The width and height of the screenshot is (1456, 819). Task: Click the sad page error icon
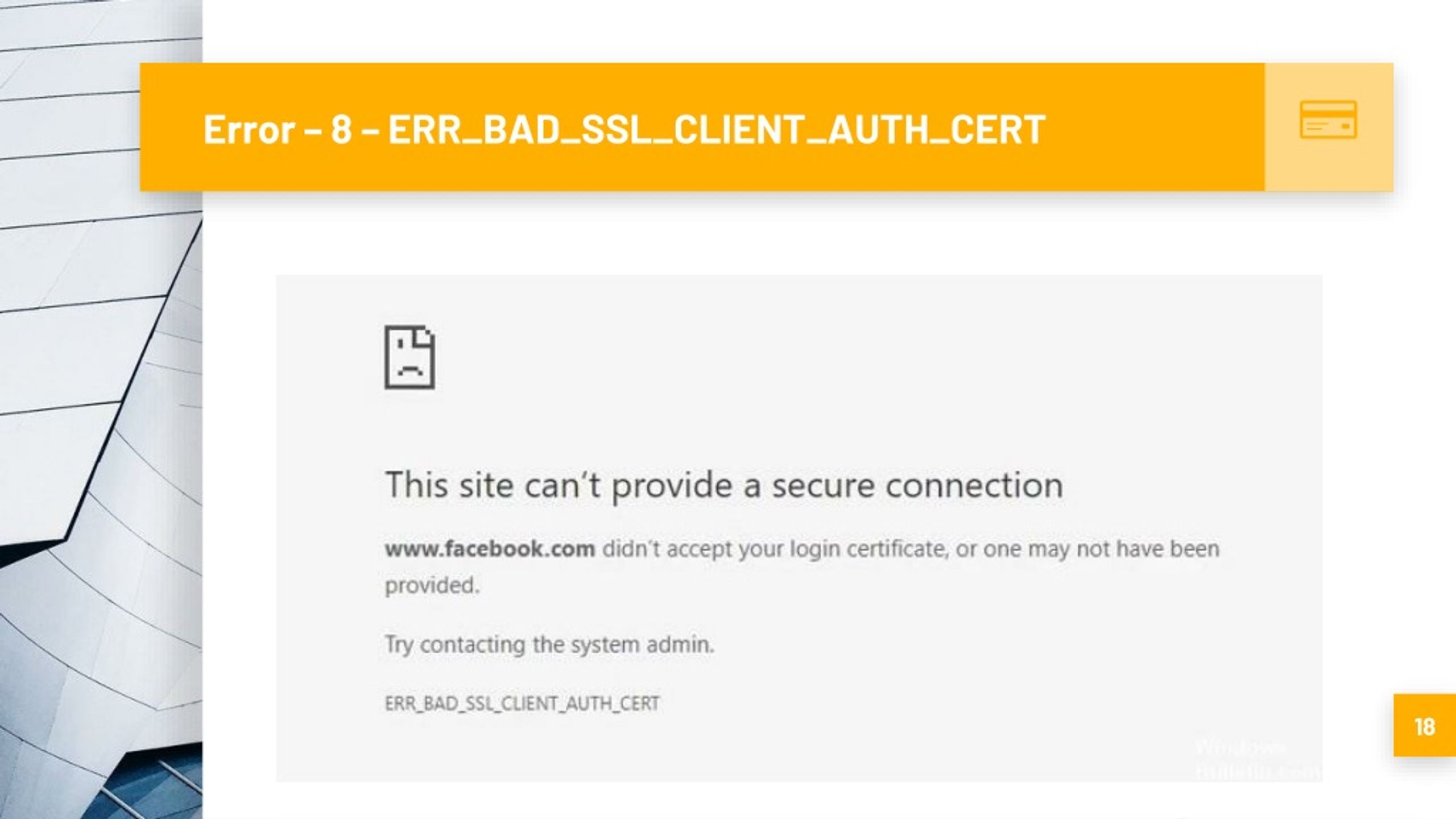pyautogui.click(x=409, y=357)
